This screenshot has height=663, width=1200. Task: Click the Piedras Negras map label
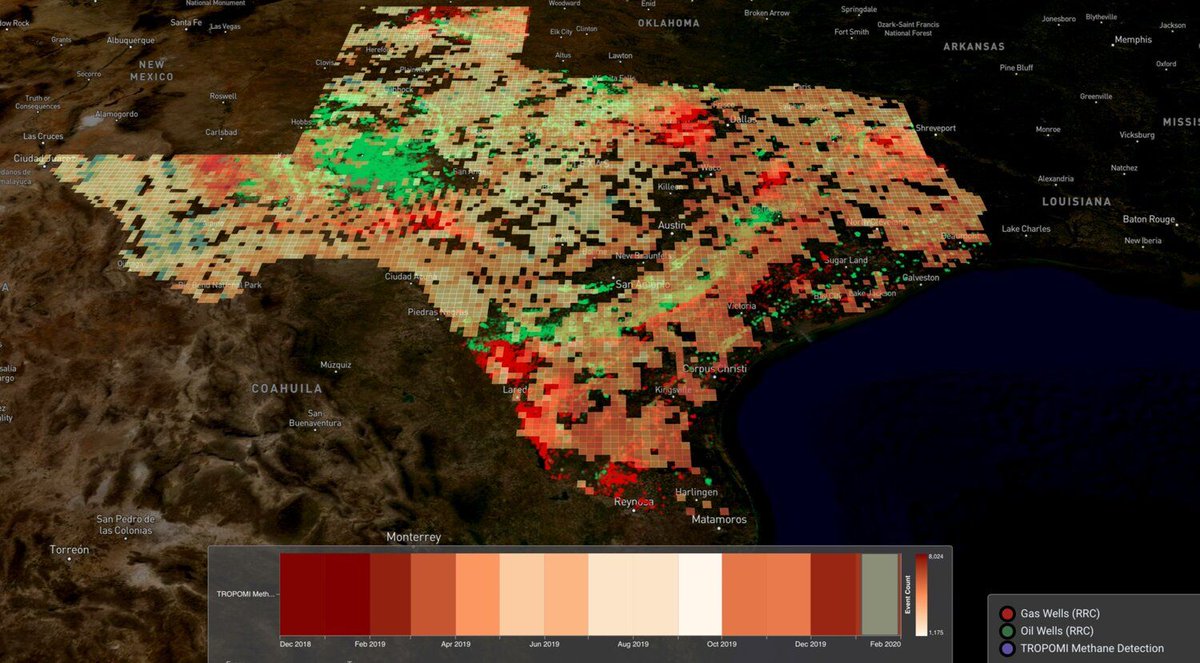point(437,312)
